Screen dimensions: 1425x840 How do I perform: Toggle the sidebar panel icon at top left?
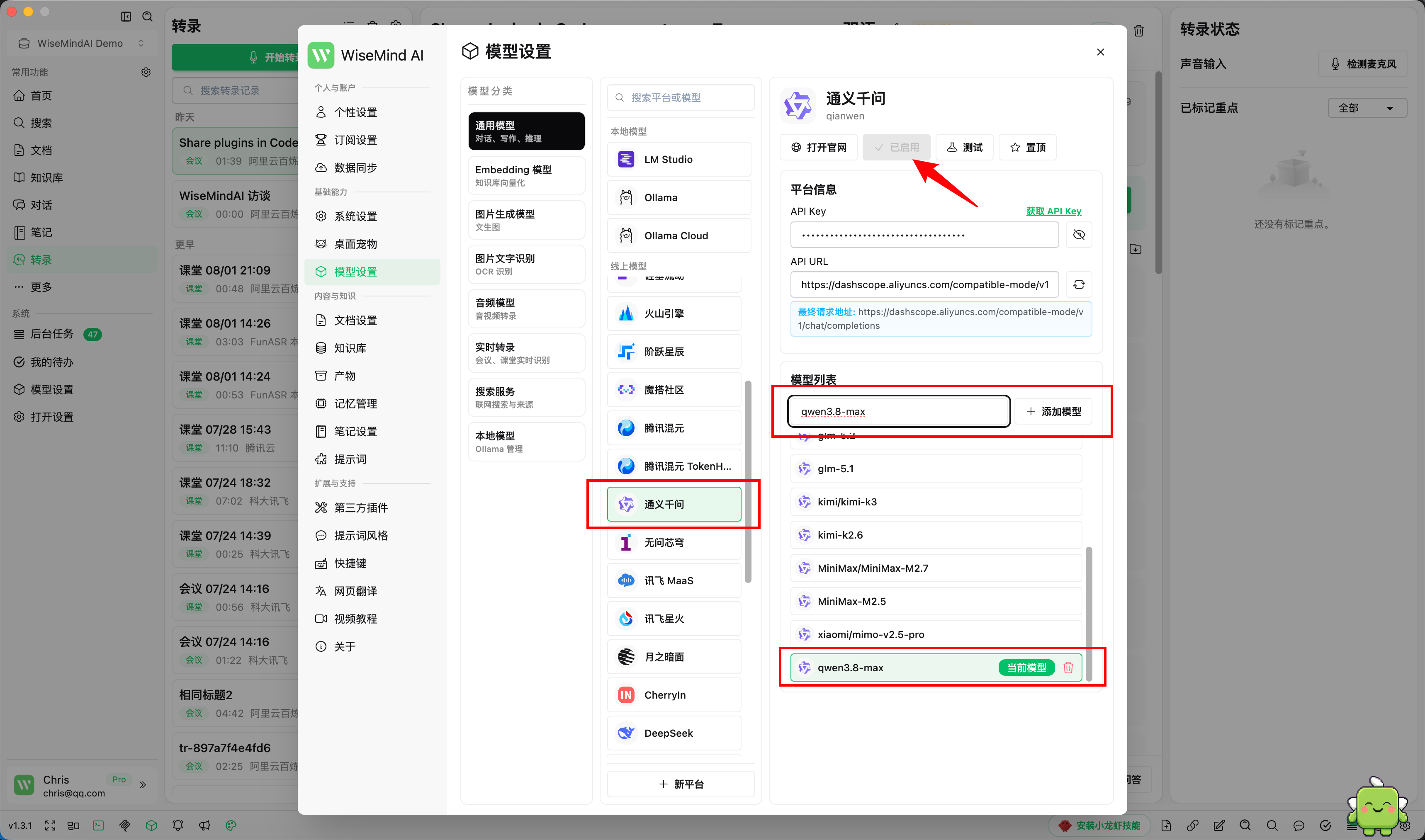[126, 17]
